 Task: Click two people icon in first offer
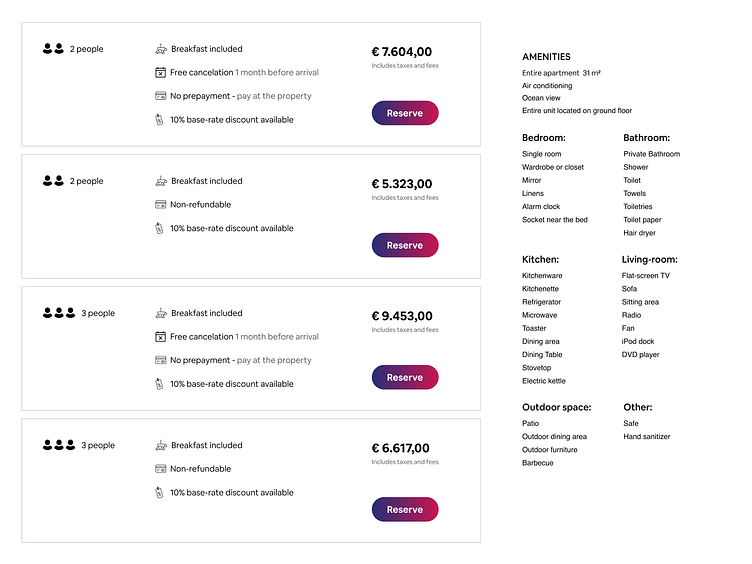[53, 49]
